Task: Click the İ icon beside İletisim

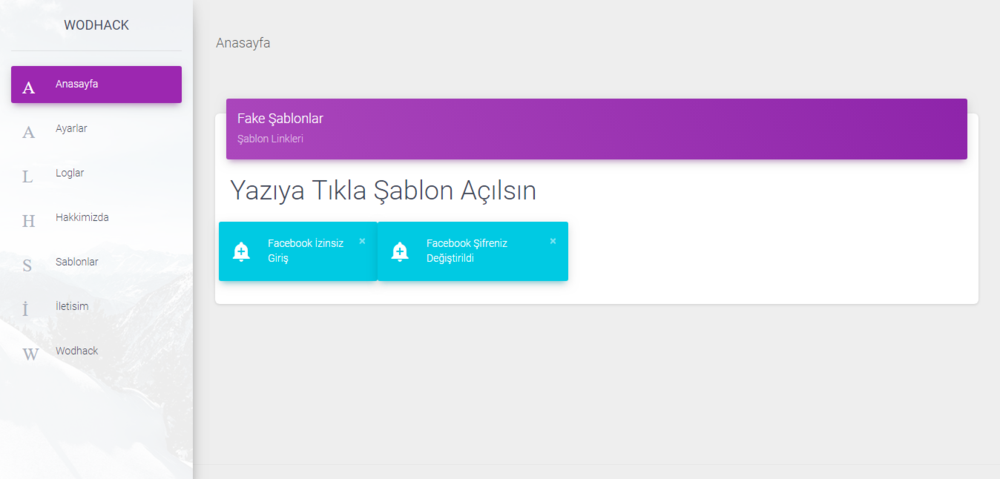Action: 26,309
